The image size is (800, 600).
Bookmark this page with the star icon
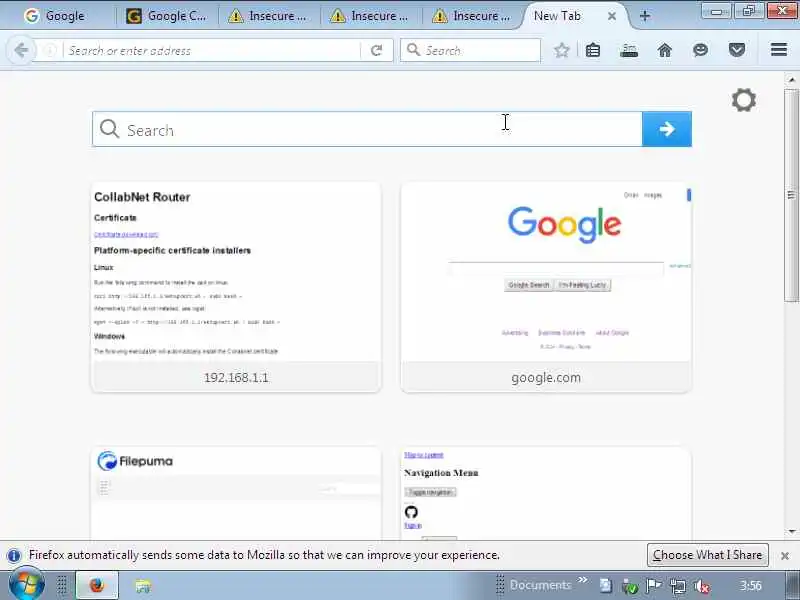[562, 50]
